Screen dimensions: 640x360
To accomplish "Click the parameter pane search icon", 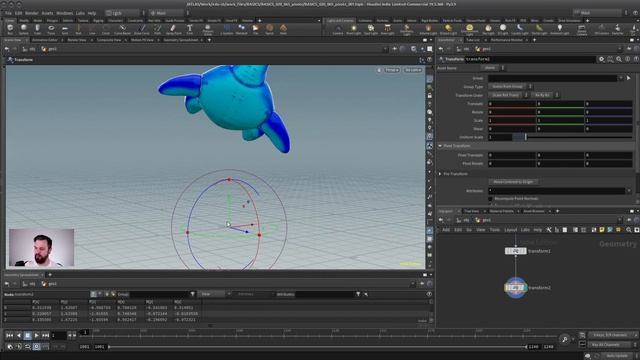I will pos(619,59).
